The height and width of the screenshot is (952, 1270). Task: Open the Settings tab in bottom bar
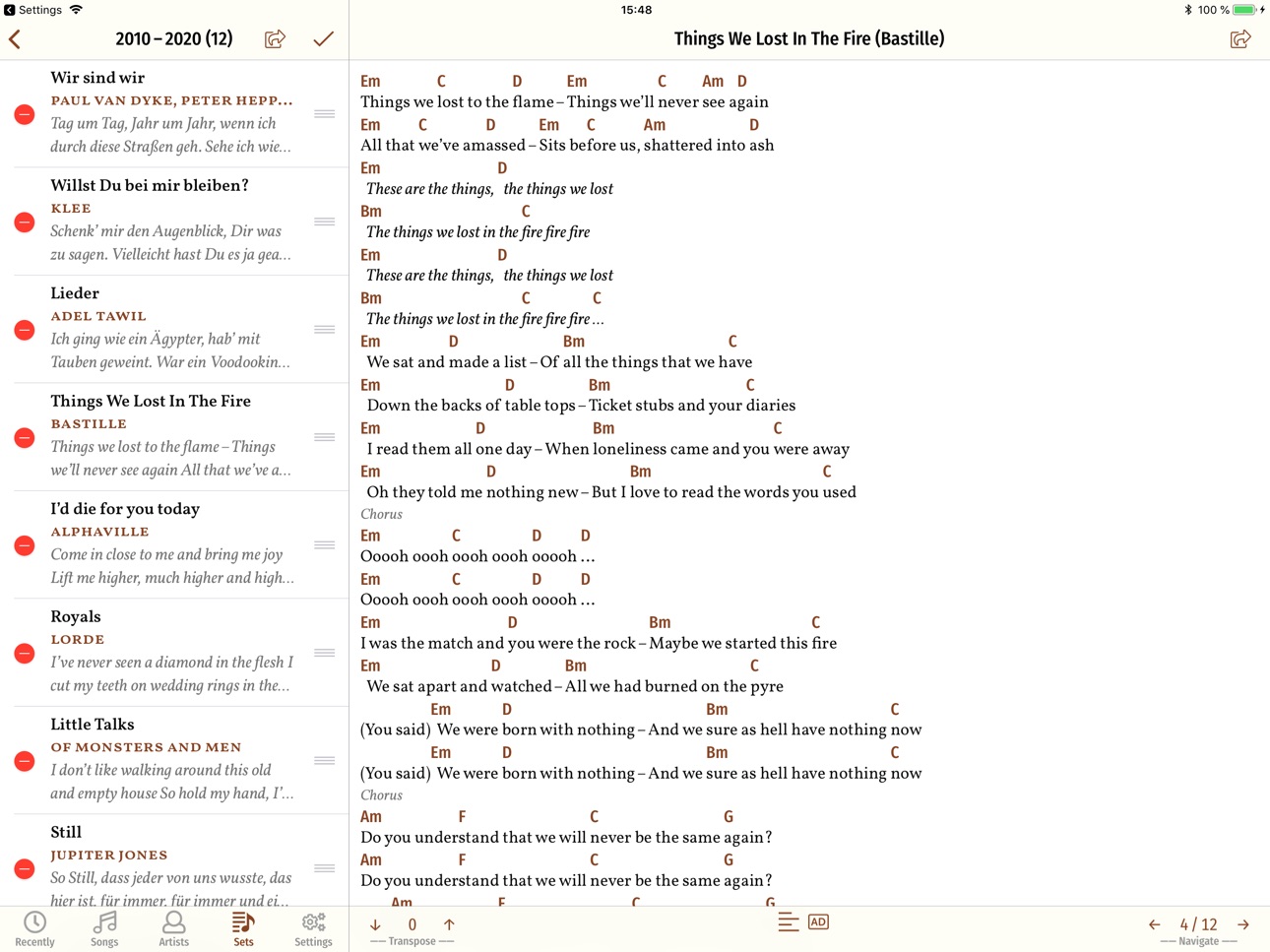(313, 929)
